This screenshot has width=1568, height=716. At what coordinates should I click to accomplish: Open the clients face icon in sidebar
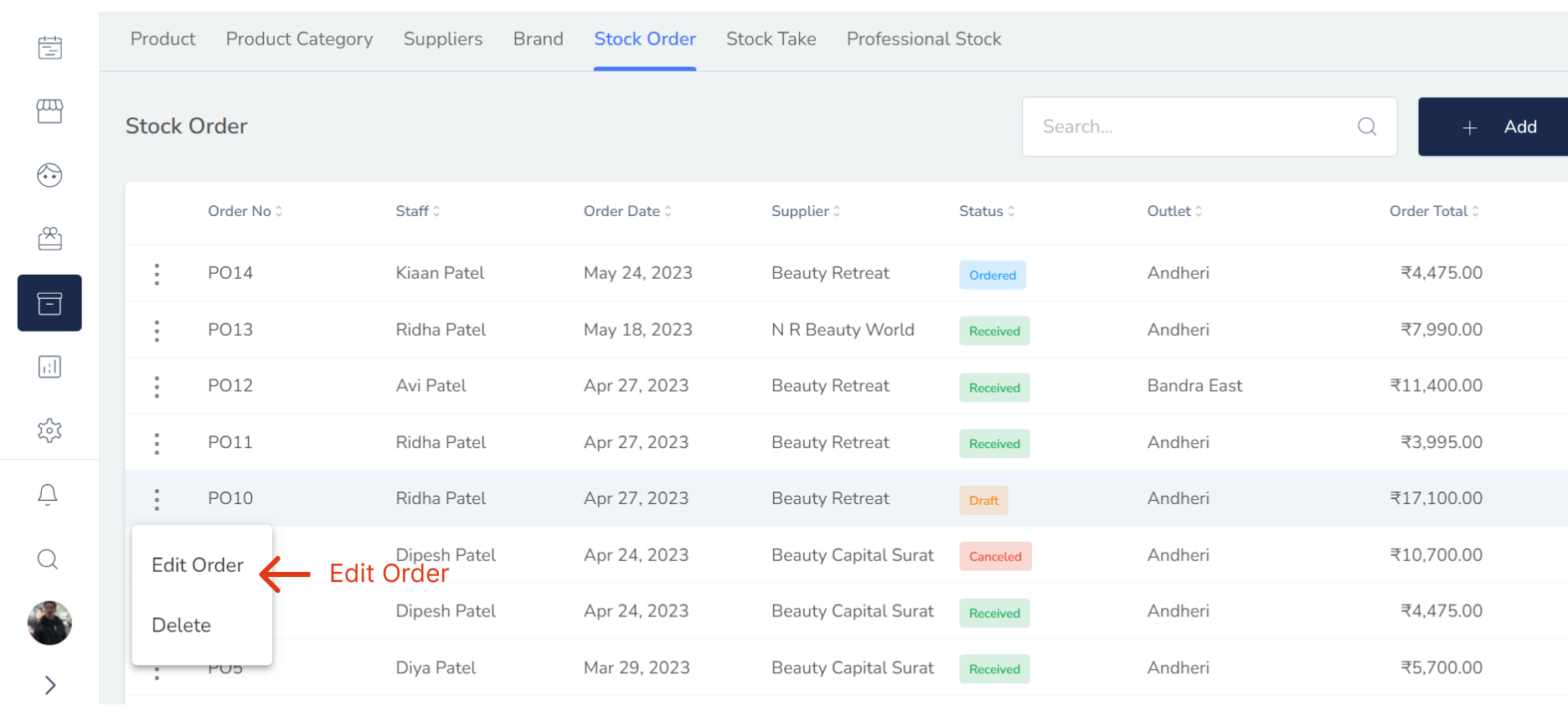coord(49,175)
